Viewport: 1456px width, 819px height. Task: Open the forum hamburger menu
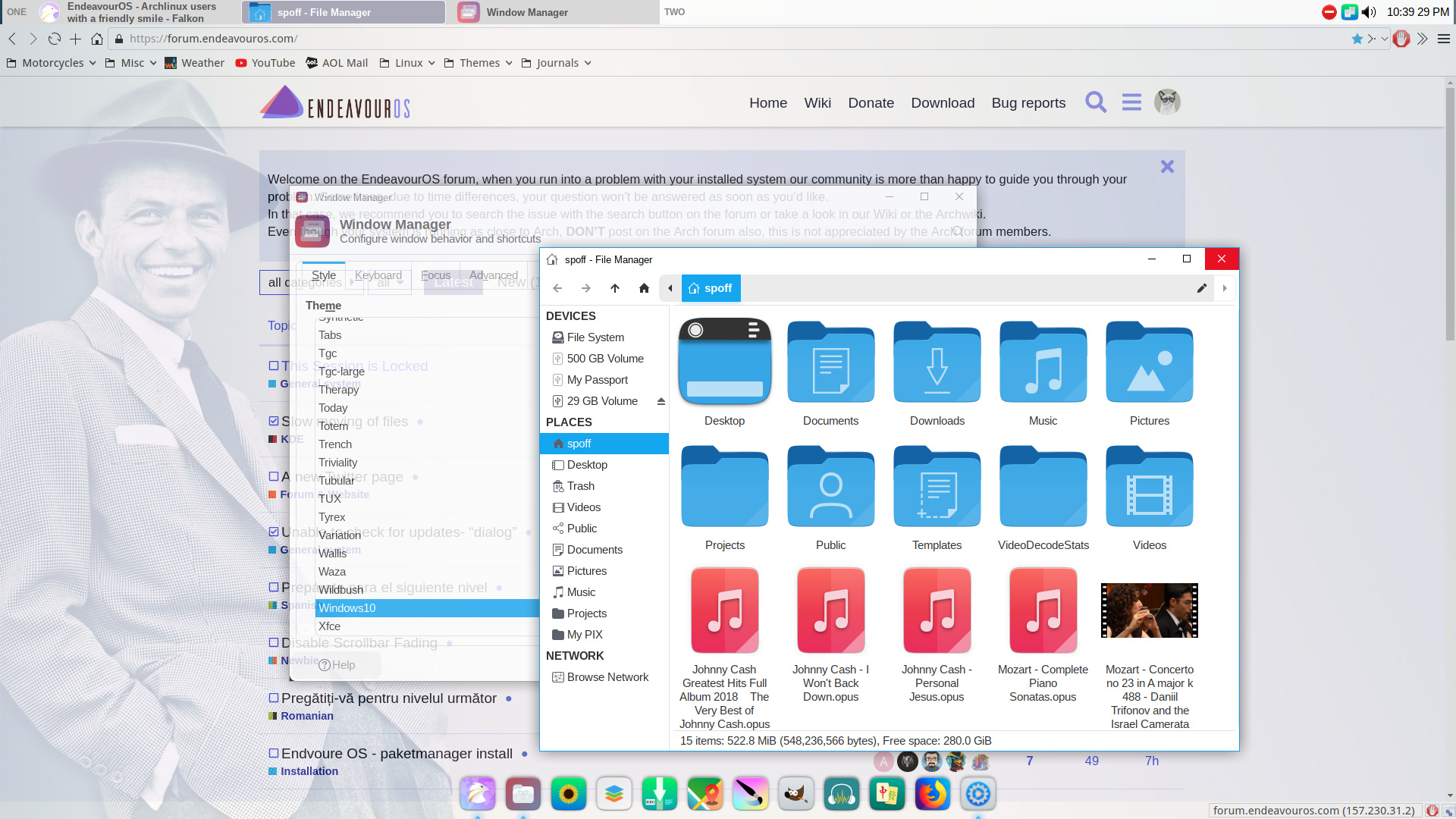tap(1131, 102)
